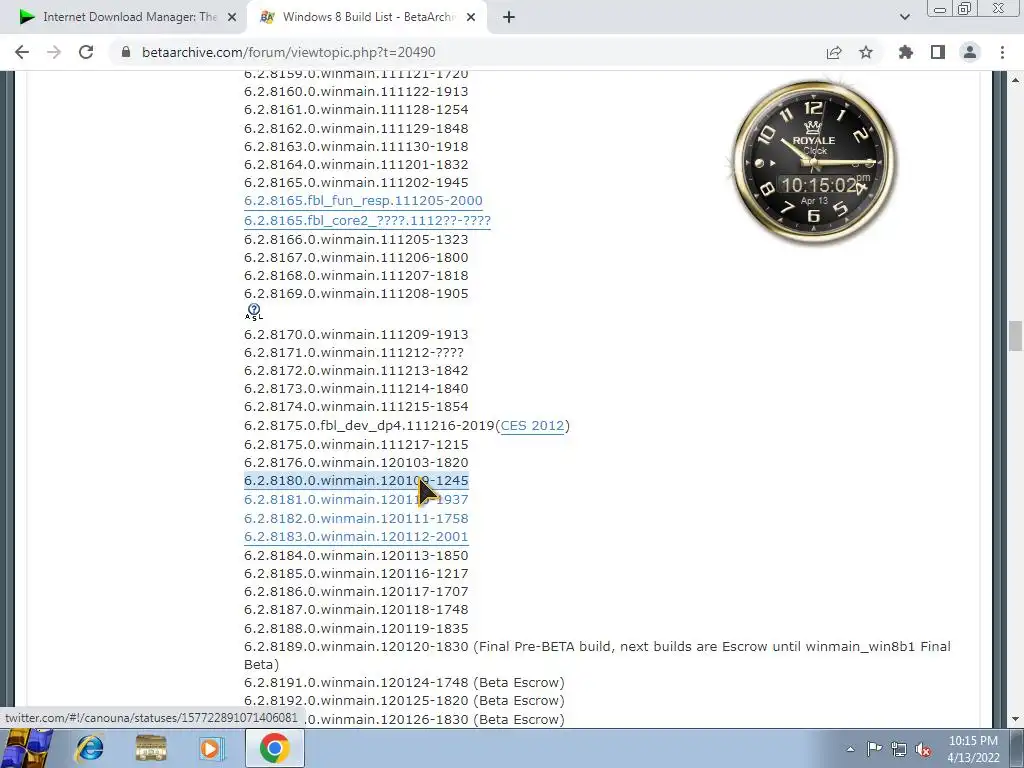Select text 6.2.8166.0.winmain.111205-1323

[x=356, y=240]
